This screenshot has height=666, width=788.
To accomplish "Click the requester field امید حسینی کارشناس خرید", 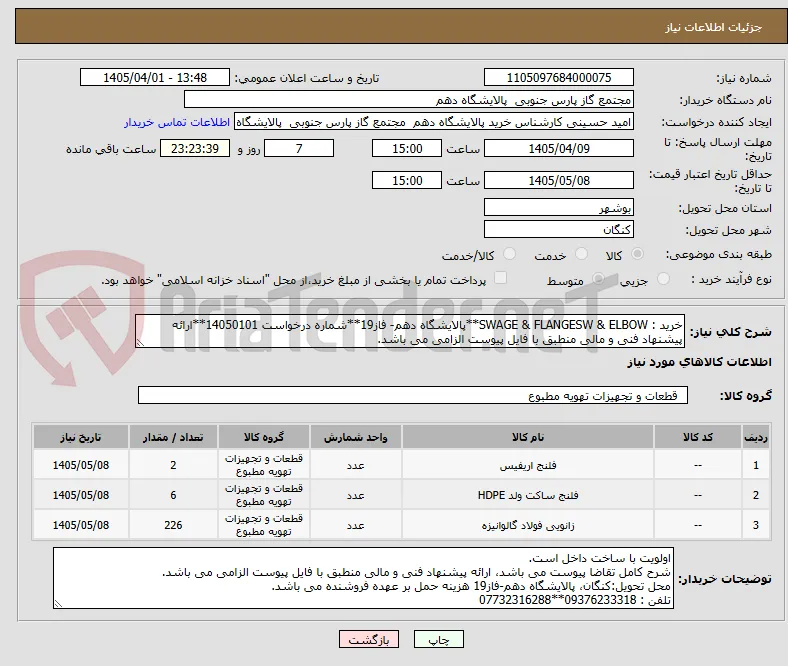I will tap(434, 122).
